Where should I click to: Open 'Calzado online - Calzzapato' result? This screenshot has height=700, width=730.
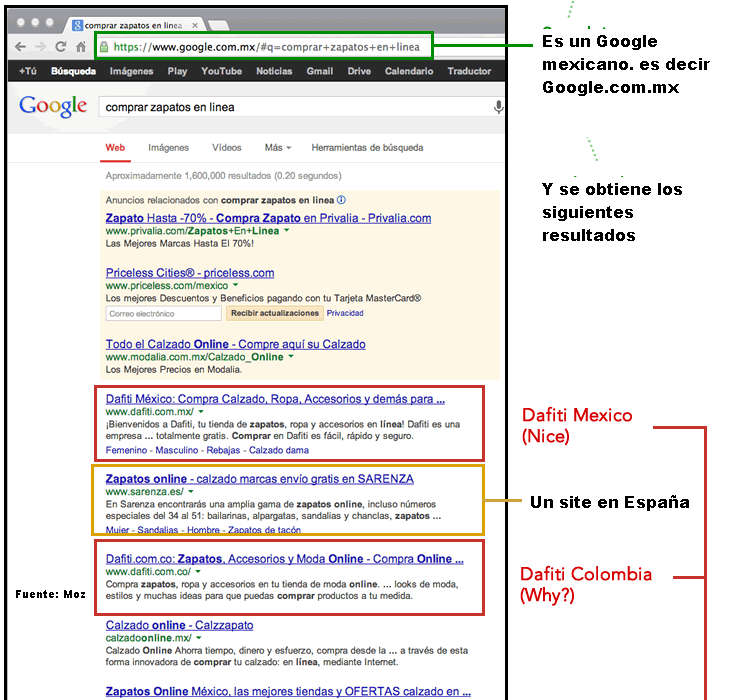pyautogui.click(x=179, y=625)
